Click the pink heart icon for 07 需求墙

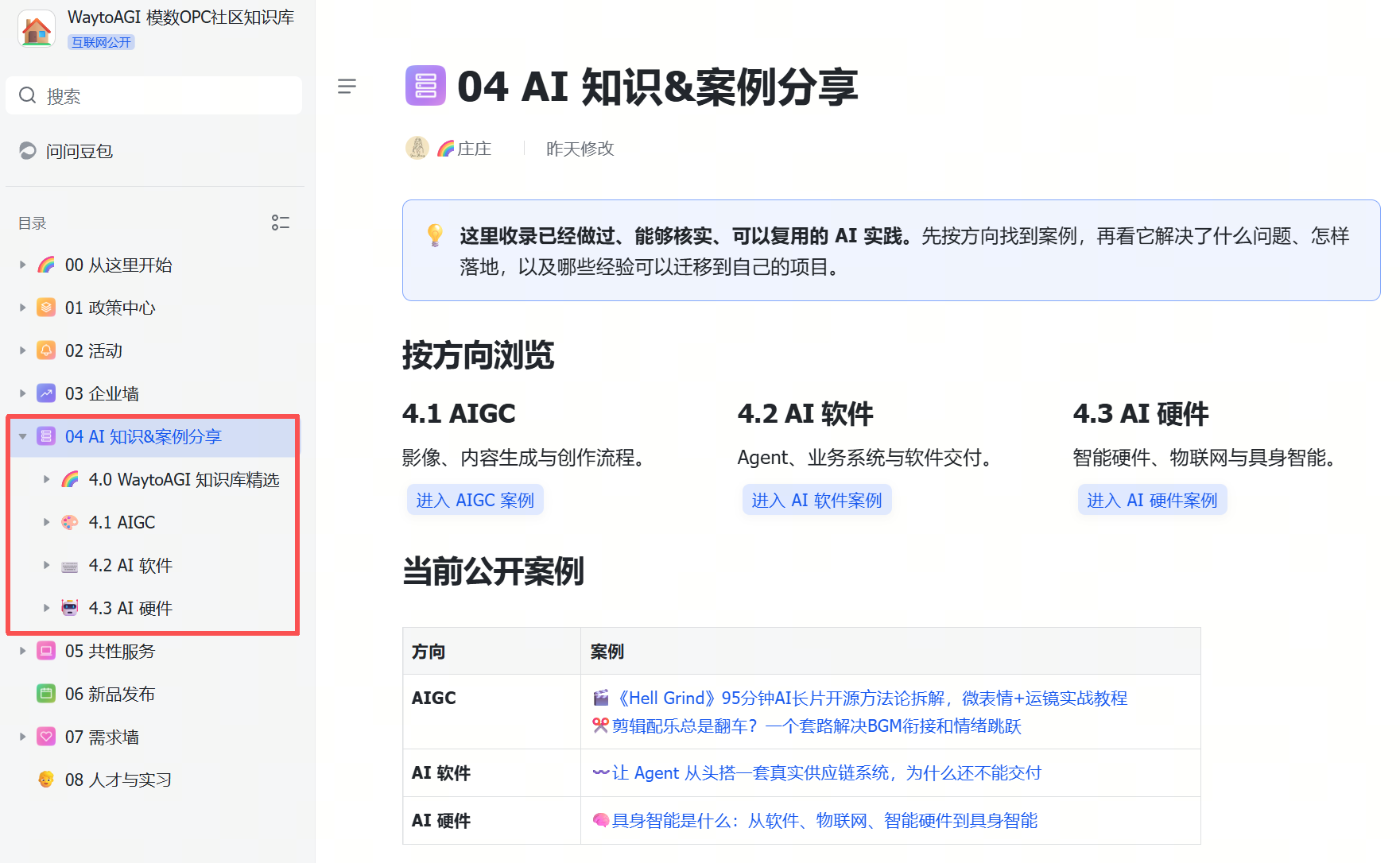46,737
